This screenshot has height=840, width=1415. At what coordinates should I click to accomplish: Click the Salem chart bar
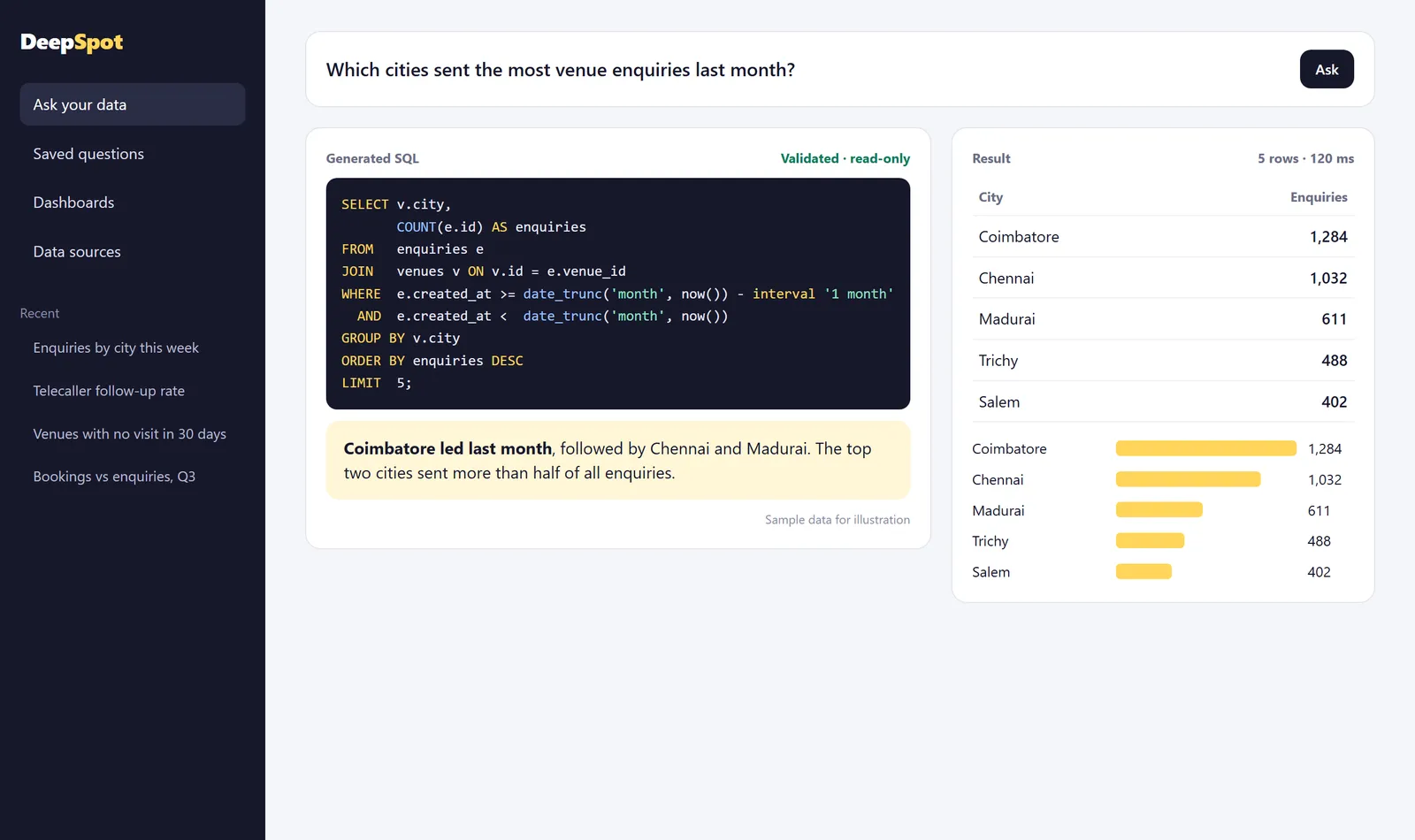1143,572
